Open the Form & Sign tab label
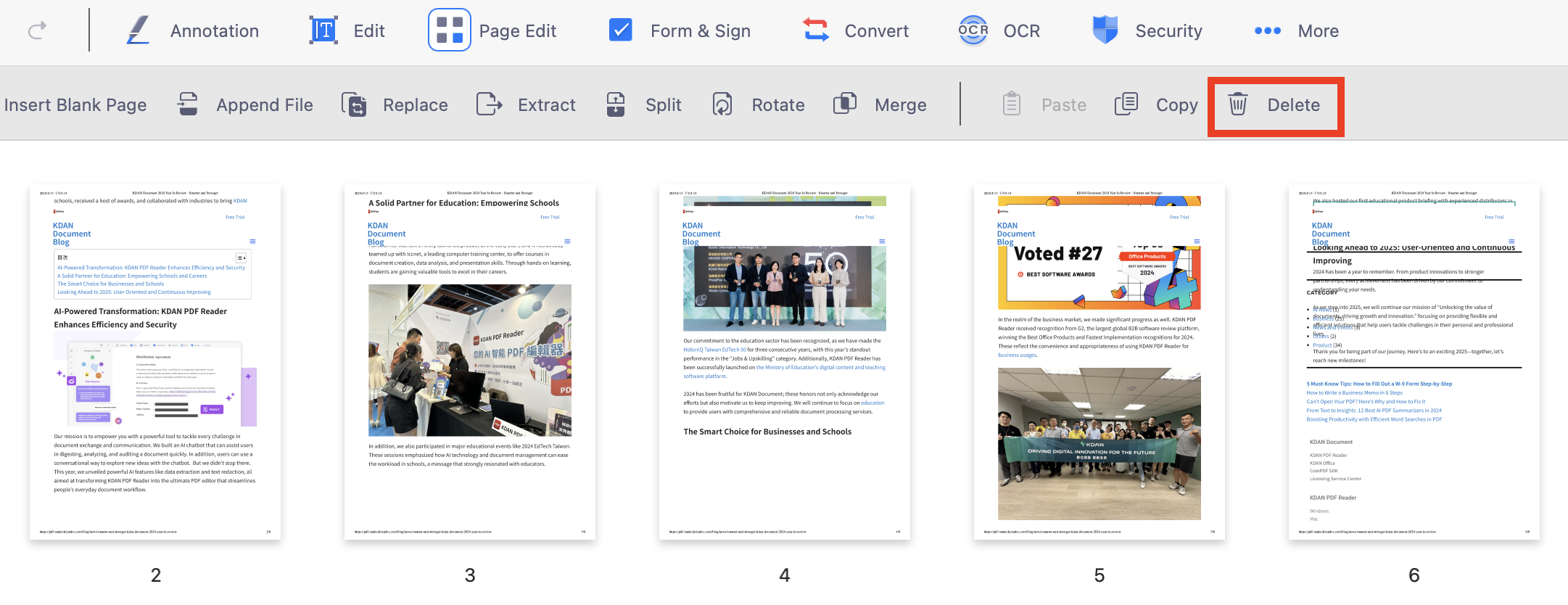Screen dimensions: 1568x605 701,31
